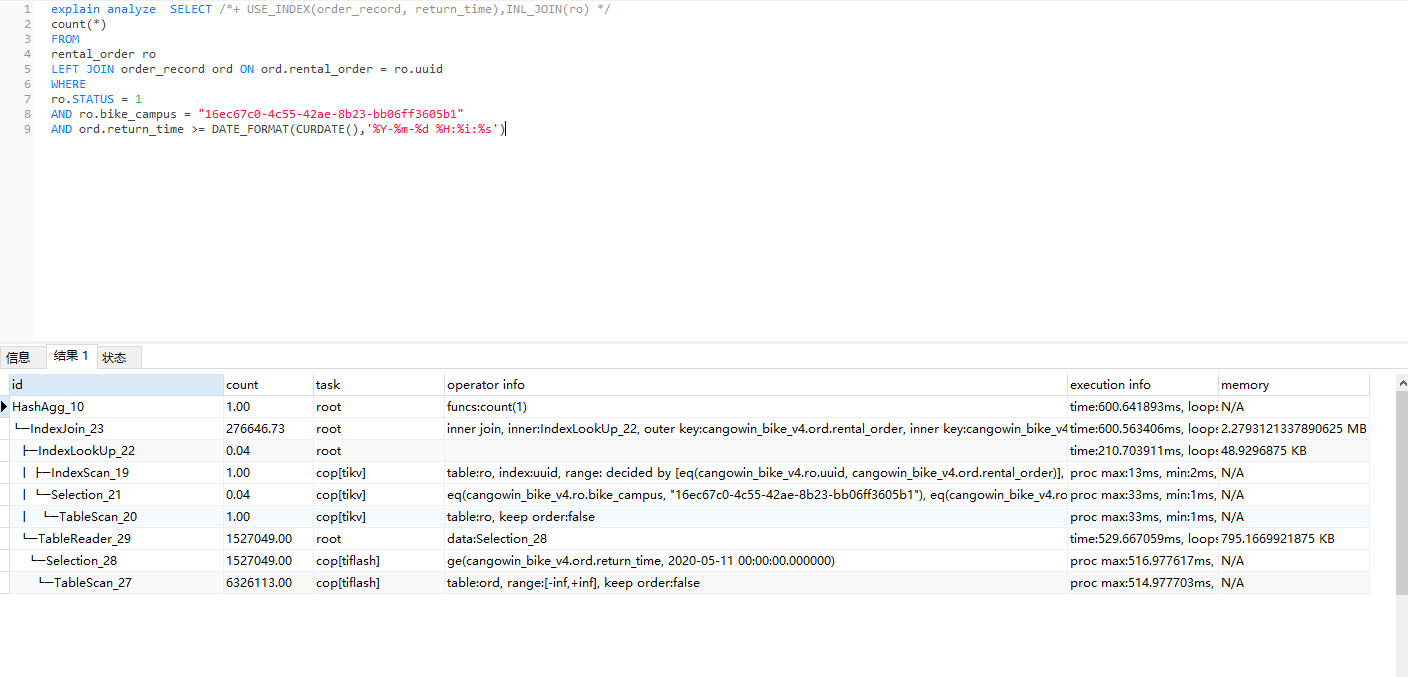Select the IndexScan_19 row
This screenshot has width=1408, height=677.
[x=90, y=473]
